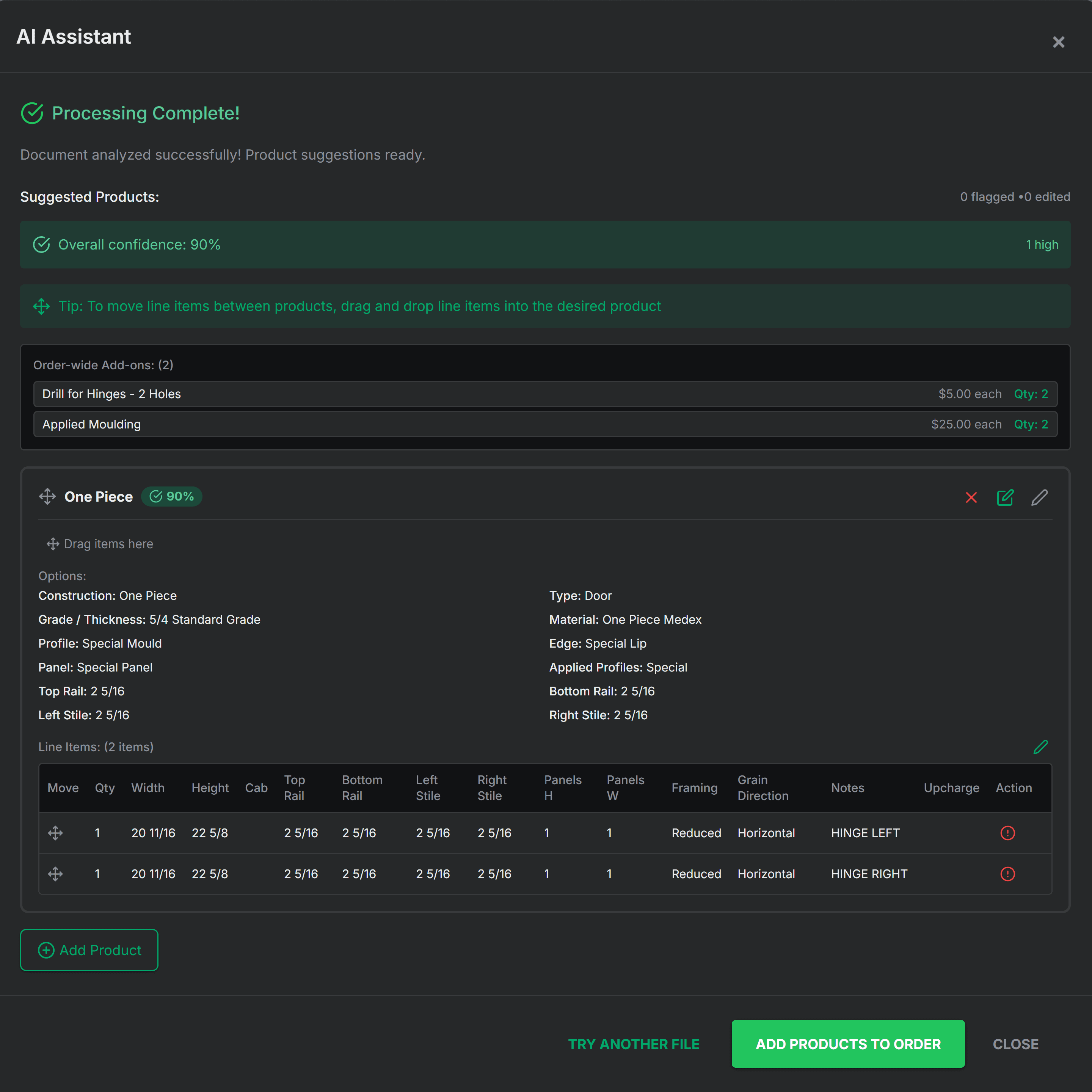Click the Height column header
Viewport: 1092px width, 1092px height.
point(210,788)
